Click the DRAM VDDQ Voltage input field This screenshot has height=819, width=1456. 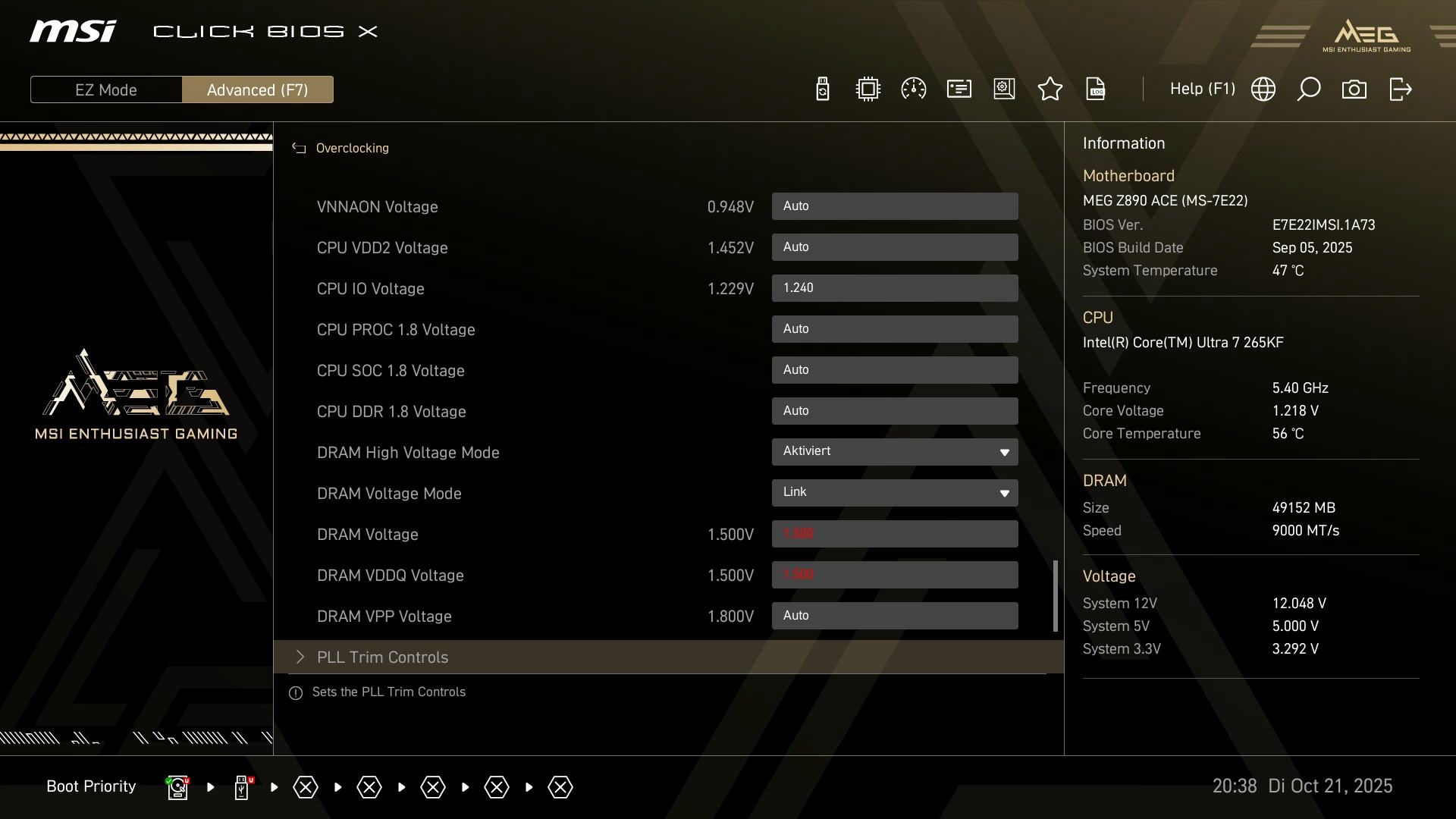894,575
